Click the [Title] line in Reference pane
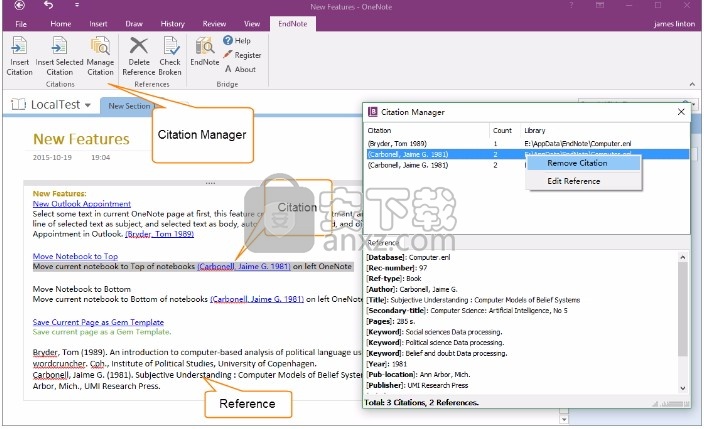 click(473, 300)
